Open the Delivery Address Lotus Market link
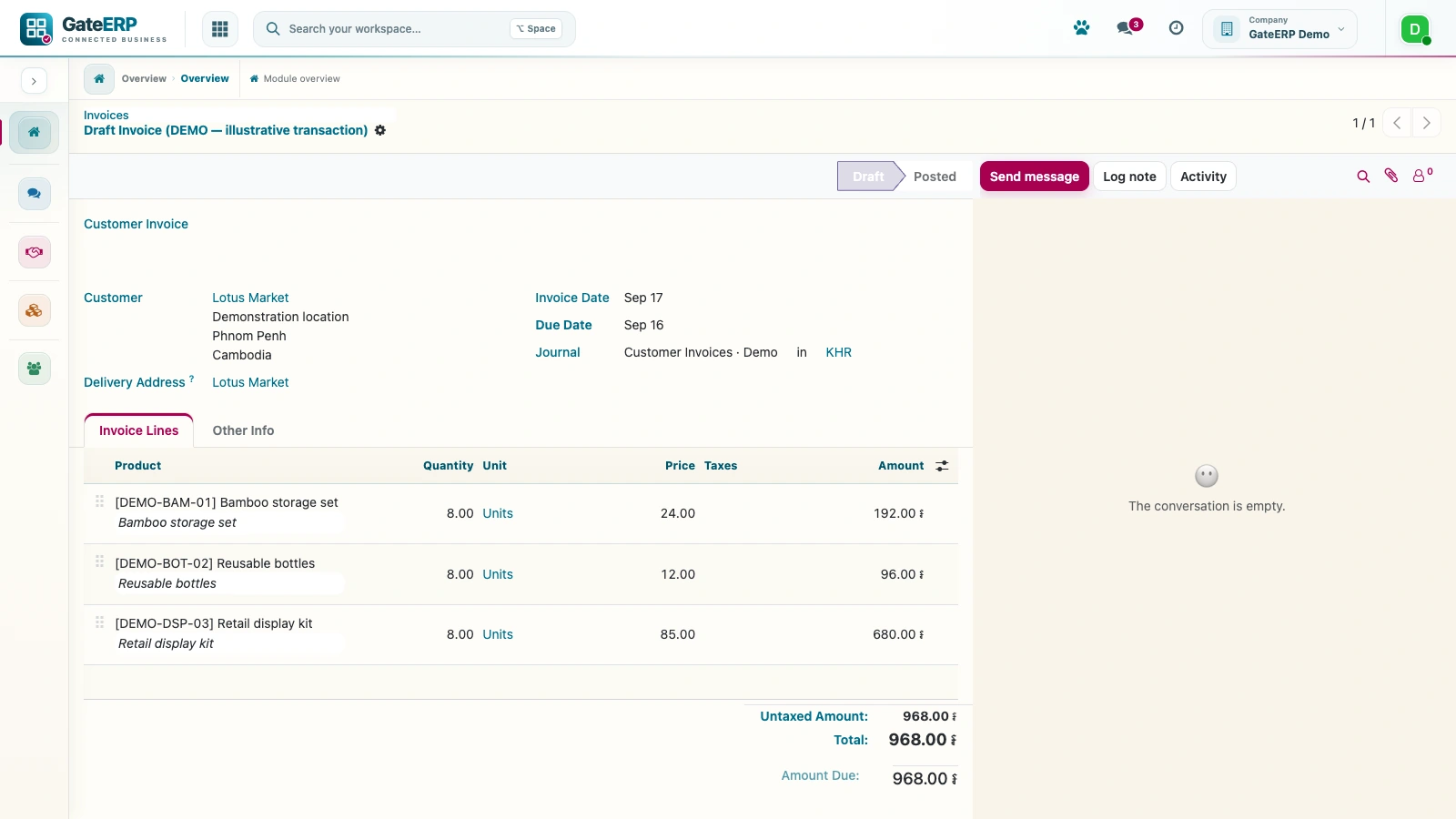Viewport: 1456px width, 819px height. point(250,382)
